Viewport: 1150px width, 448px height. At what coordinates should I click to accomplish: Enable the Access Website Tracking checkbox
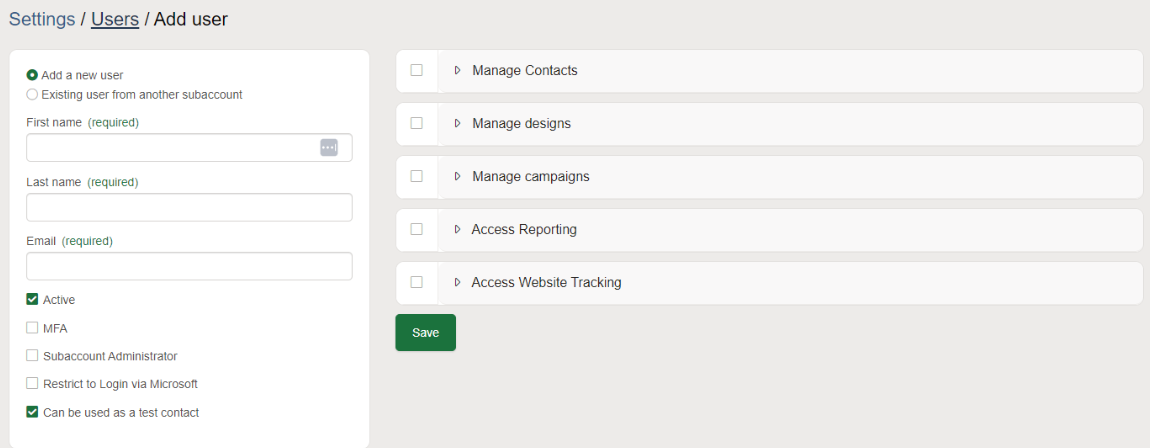tap(416, 283)
